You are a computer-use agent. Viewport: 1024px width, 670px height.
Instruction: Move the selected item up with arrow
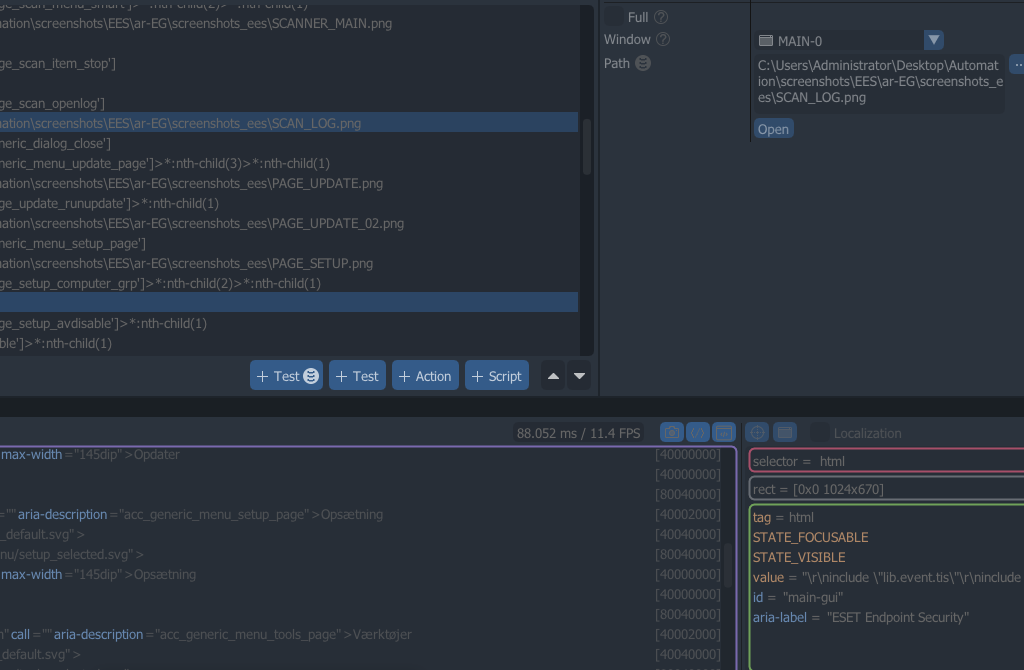[553, 376]
